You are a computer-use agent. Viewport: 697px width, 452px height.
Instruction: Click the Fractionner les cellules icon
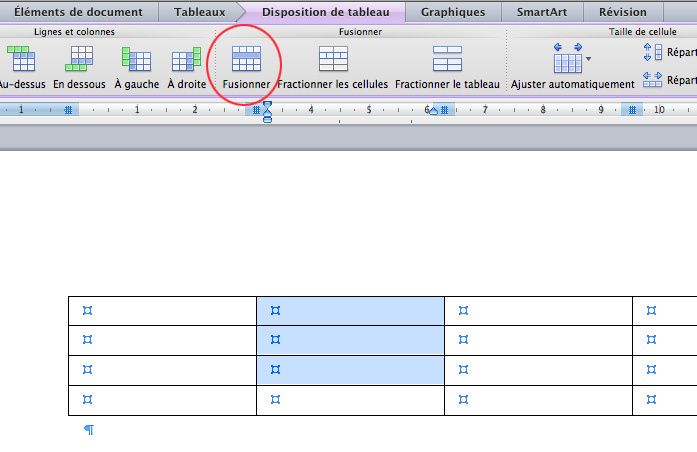(x=333, y=59)
